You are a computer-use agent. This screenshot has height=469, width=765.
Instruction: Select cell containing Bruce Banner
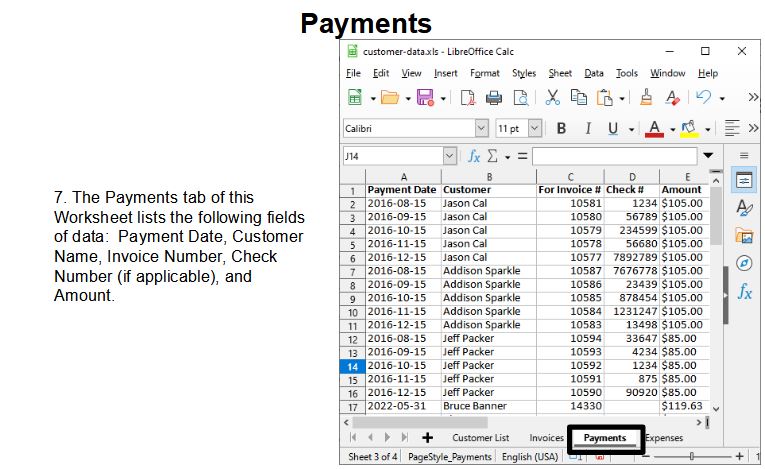point(488,406)
